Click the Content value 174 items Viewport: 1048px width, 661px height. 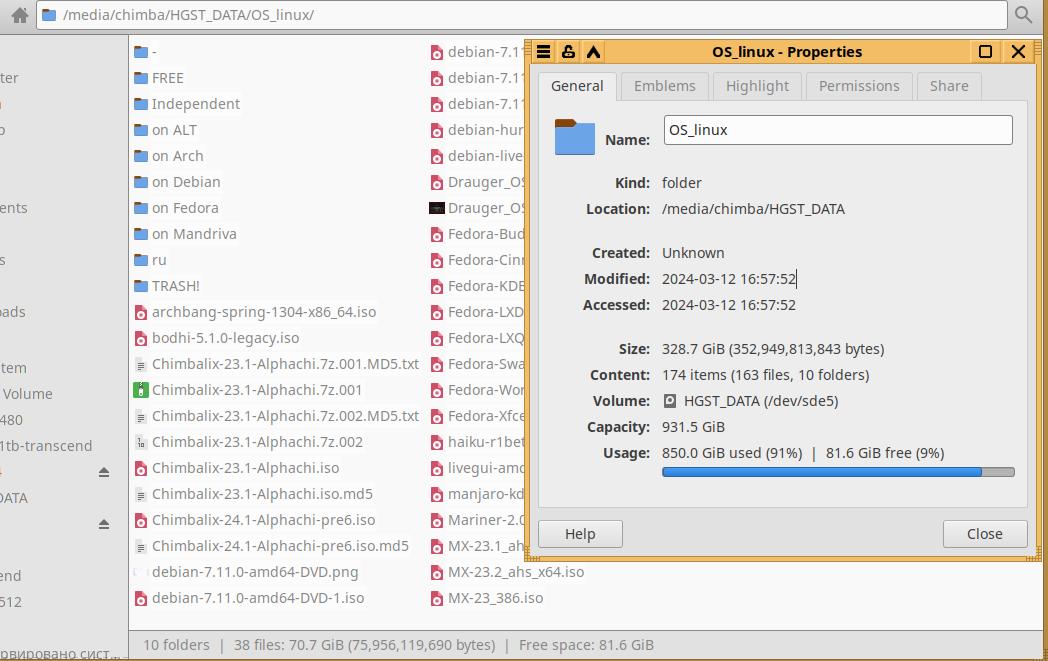point(765,376)
